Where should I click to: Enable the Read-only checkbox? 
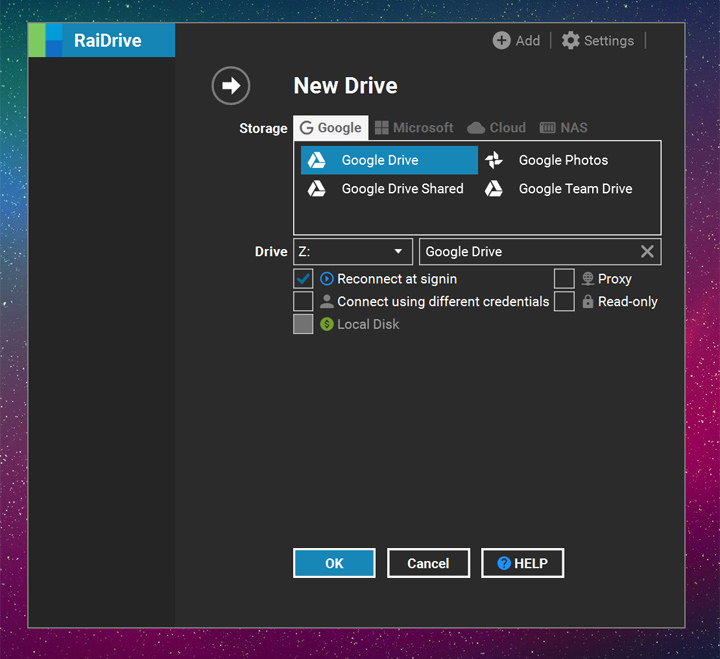[x=564, y=301]
